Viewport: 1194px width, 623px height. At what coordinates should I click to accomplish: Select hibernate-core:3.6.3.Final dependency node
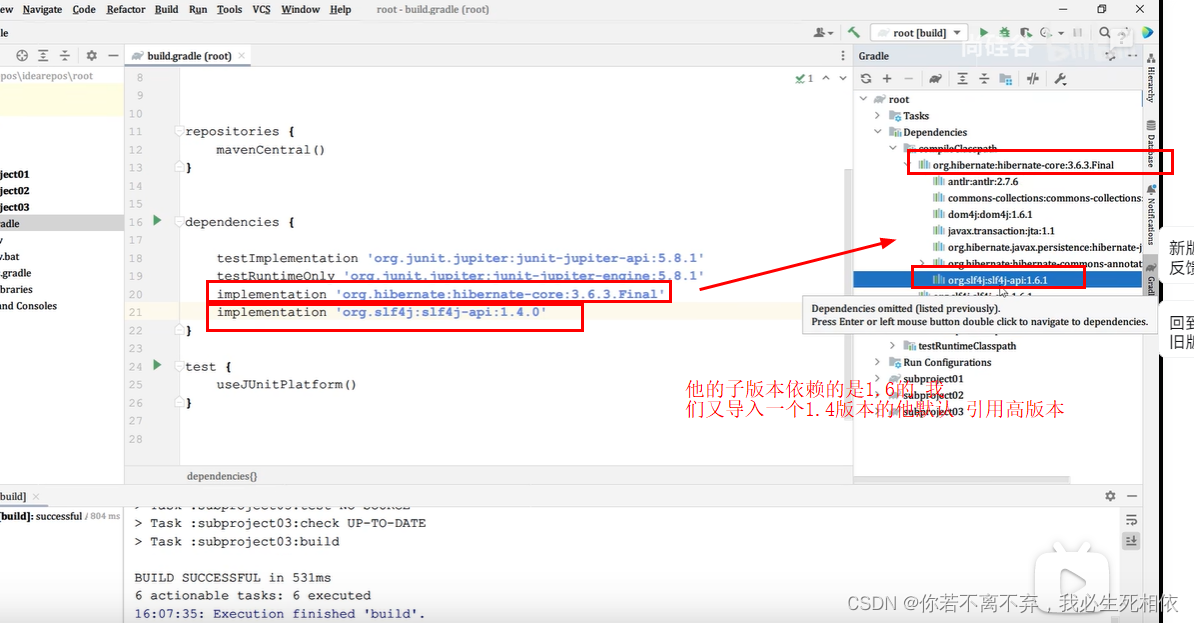coord(1023,165)
